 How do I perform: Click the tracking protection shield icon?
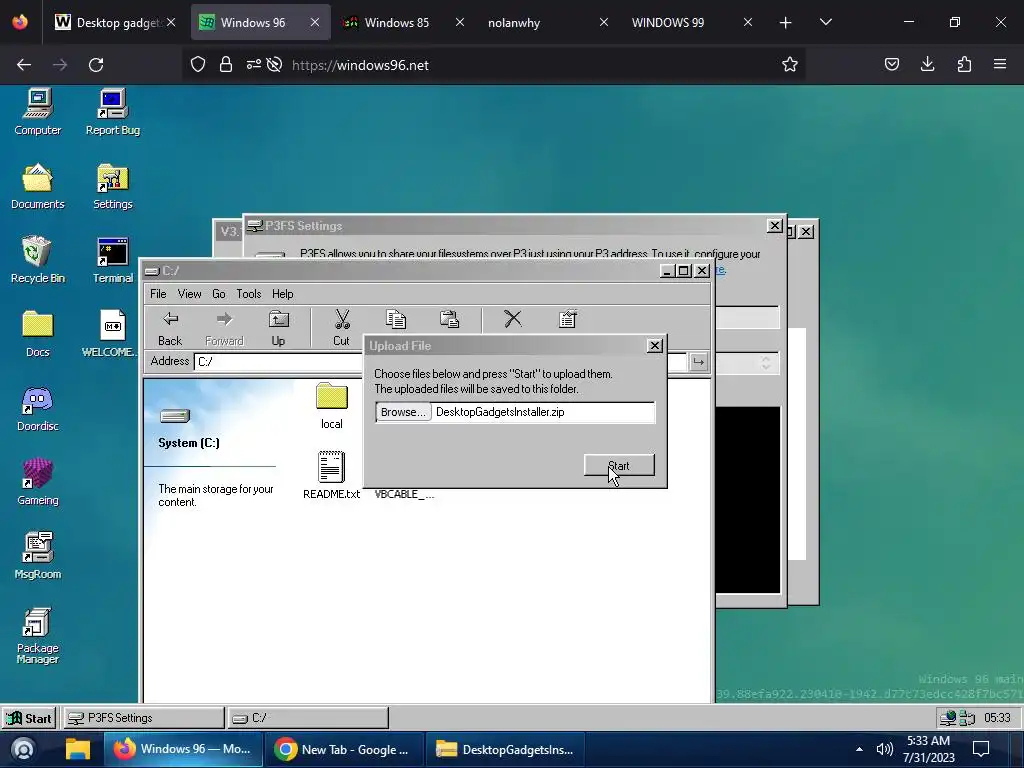point(198,65)
